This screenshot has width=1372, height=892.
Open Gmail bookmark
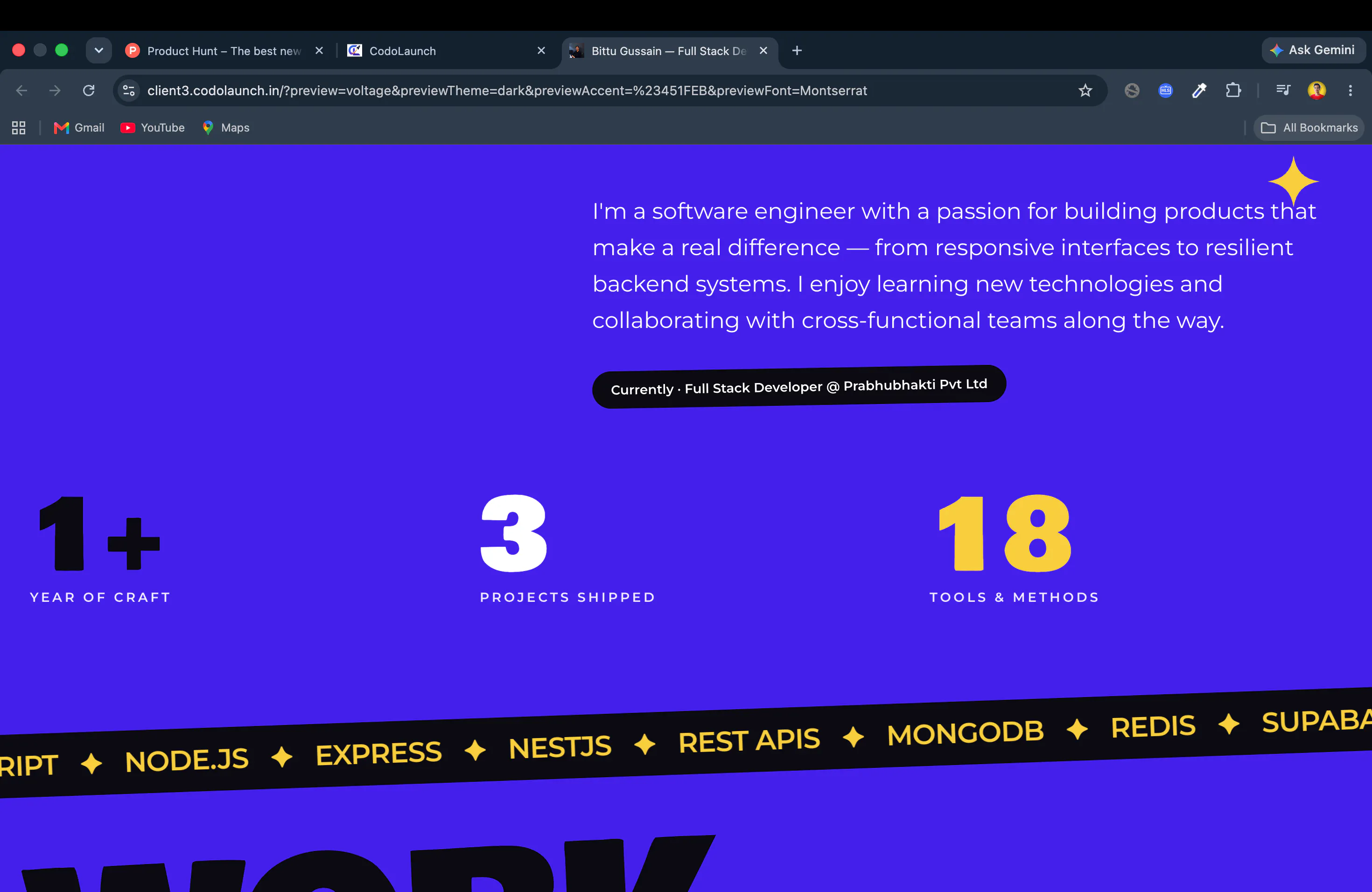(79, 128)
